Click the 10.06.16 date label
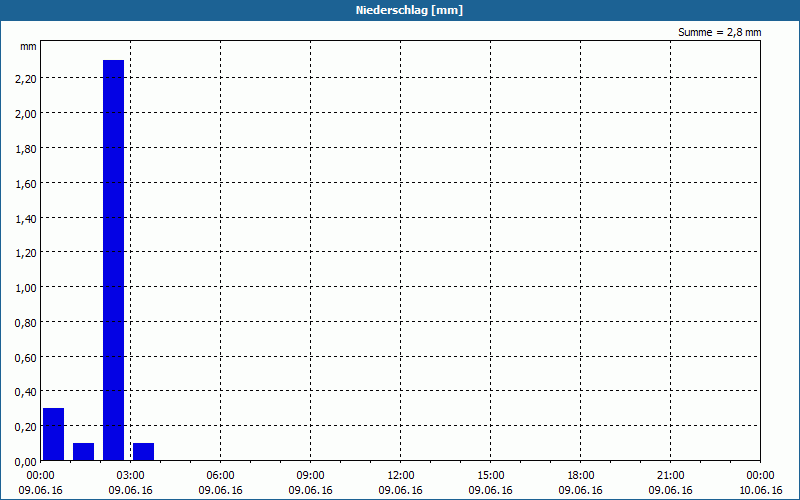The image size is (800, 500). [x=760, y=490]
